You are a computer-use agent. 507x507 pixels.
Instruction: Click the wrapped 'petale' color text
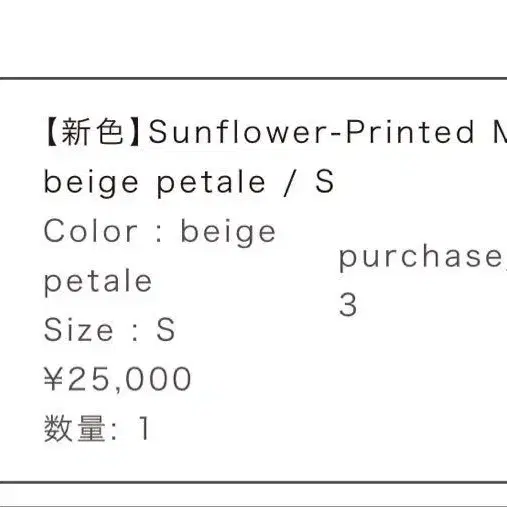(98, 282)
